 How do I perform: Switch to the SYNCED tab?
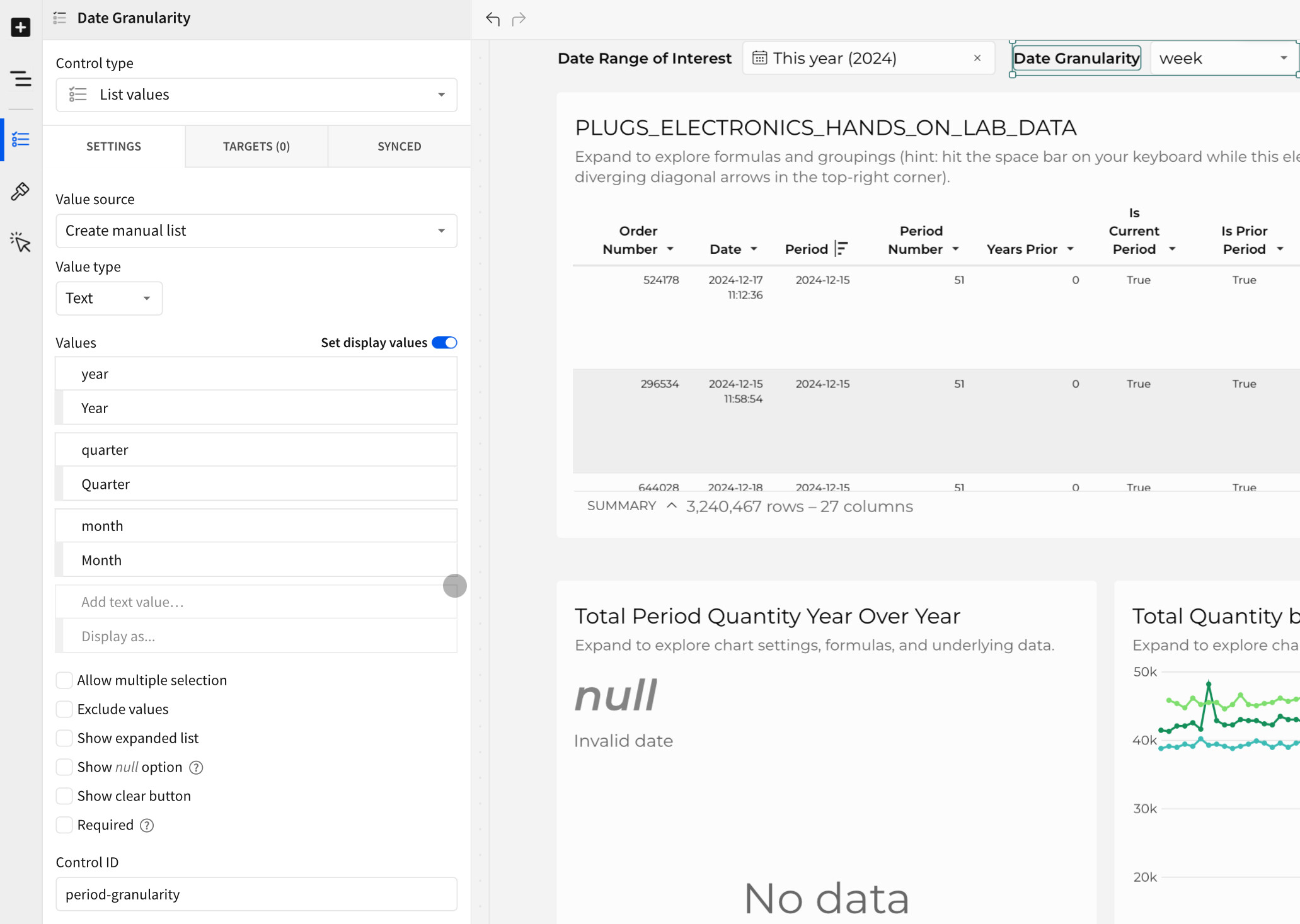(x=399, y=146)
